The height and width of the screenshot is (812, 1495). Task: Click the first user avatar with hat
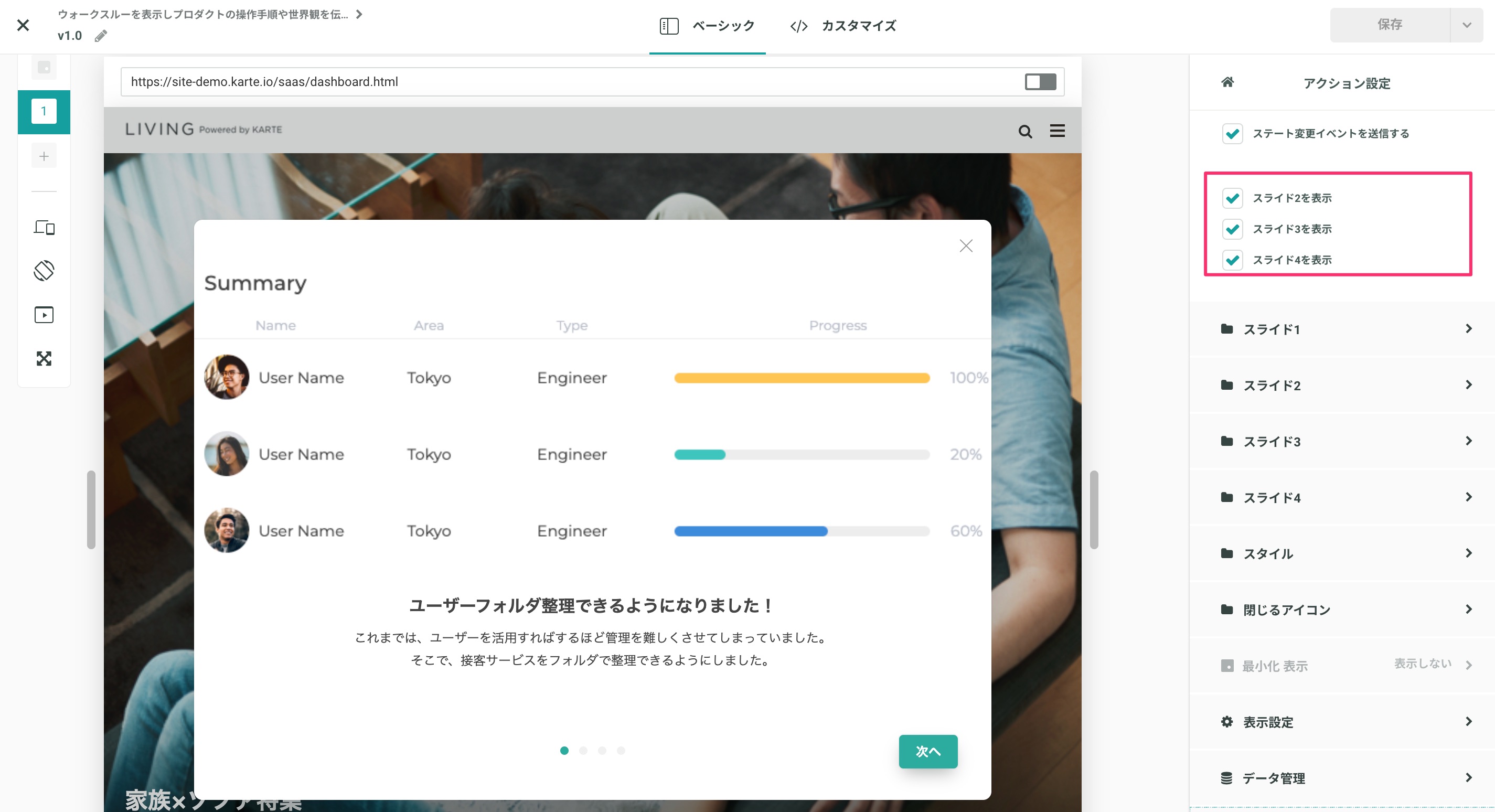point(226,377)
